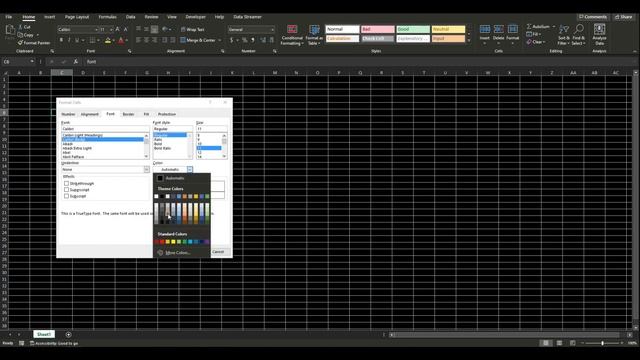Viewport: 640px width, 360px height.
Task: Open the File menu
Action: [x=9, y=17]
